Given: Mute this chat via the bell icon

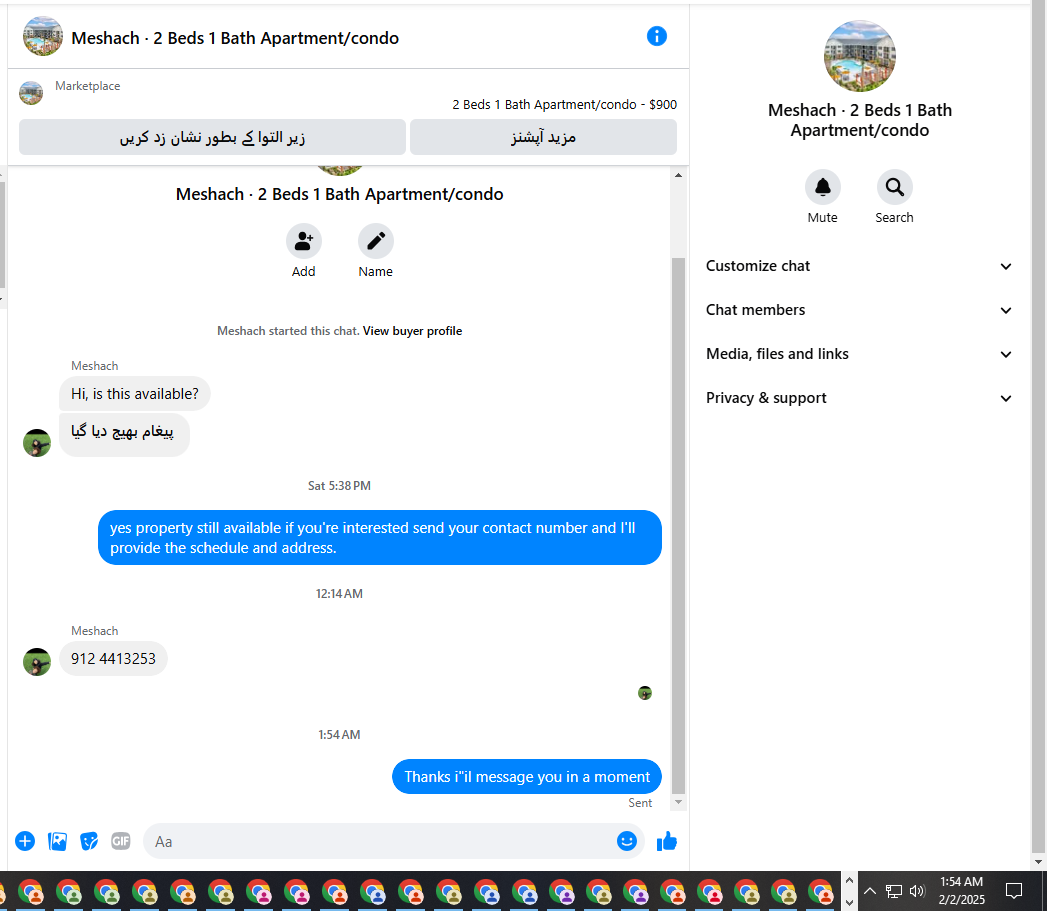Looking at the screenshot, I should 822,187.
